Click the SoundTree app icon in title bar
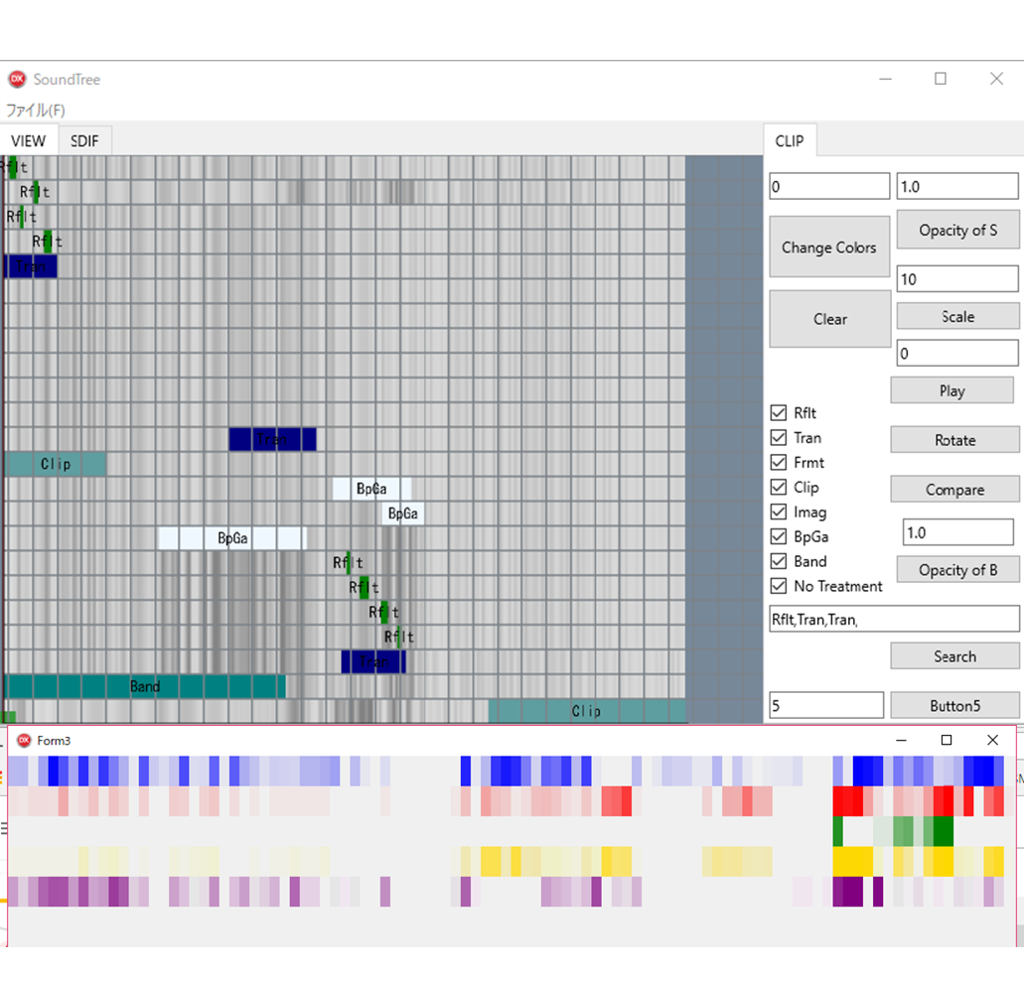Screen dimensions: 1024x1007 [17, 79]
